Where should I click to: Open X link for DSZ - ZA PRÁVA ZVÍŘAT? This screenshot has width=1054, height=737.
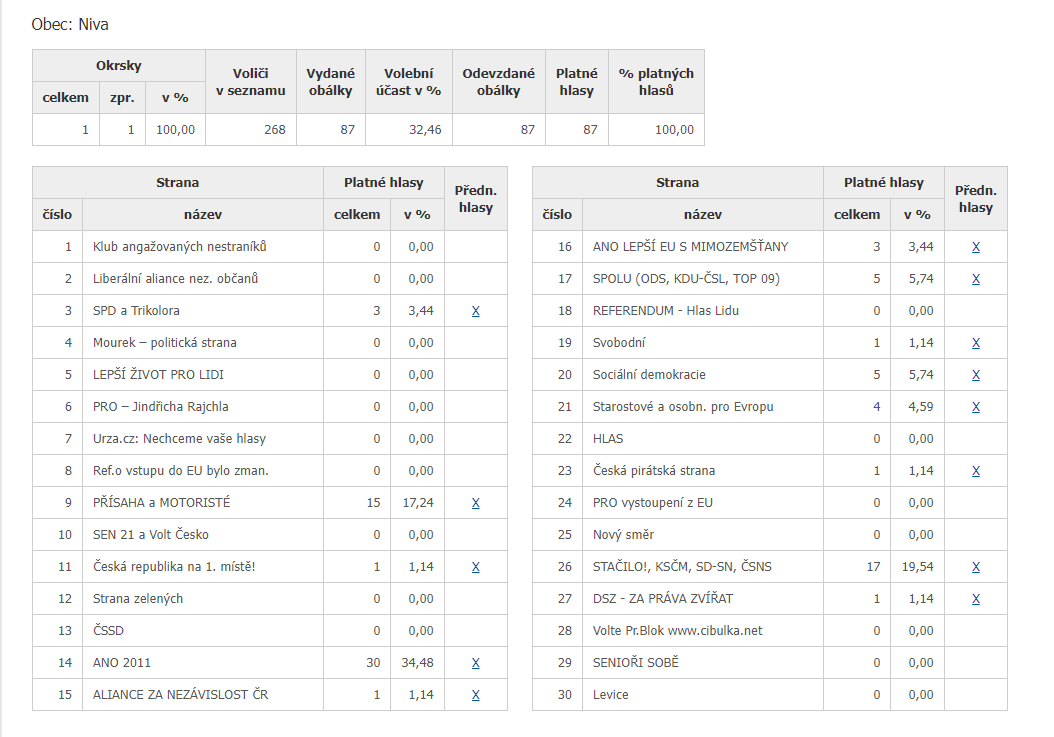point(976,599)
